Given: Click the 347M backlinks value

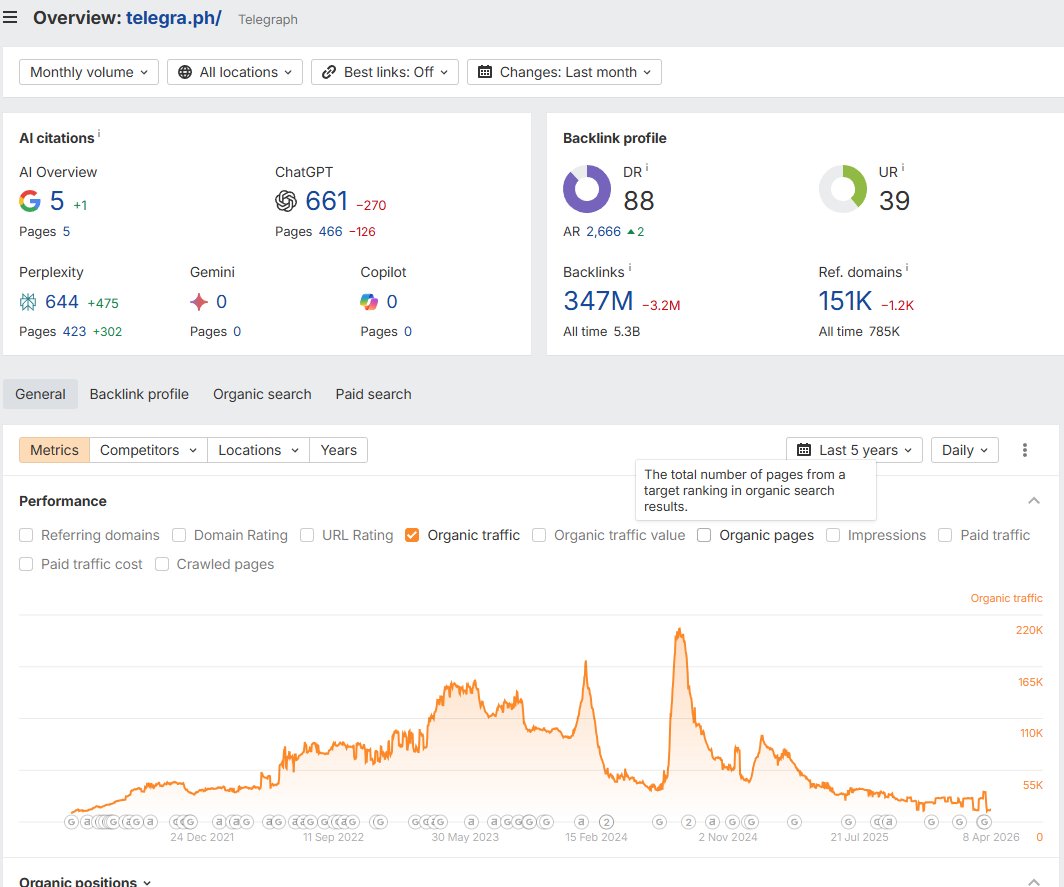Looking at the screenshot, I should tap(598, 301).
